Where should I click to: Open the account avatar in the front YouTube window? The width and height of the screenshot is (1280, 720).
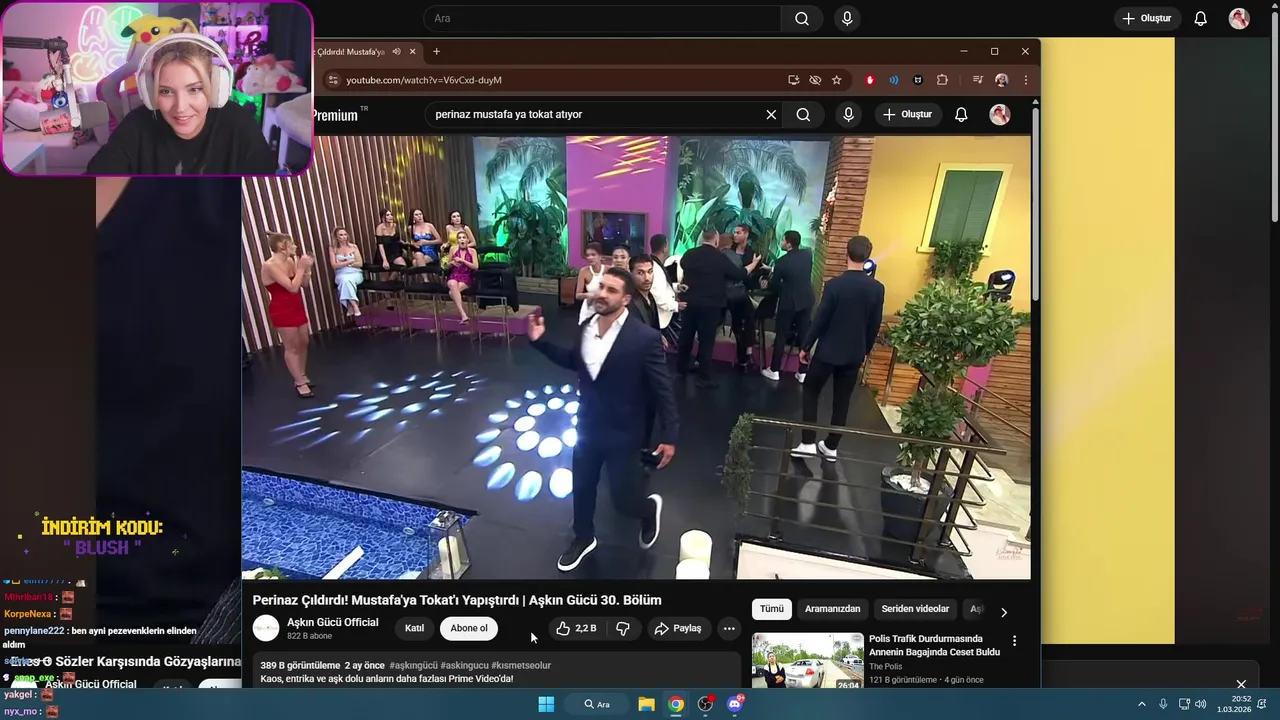click(999, 115)
